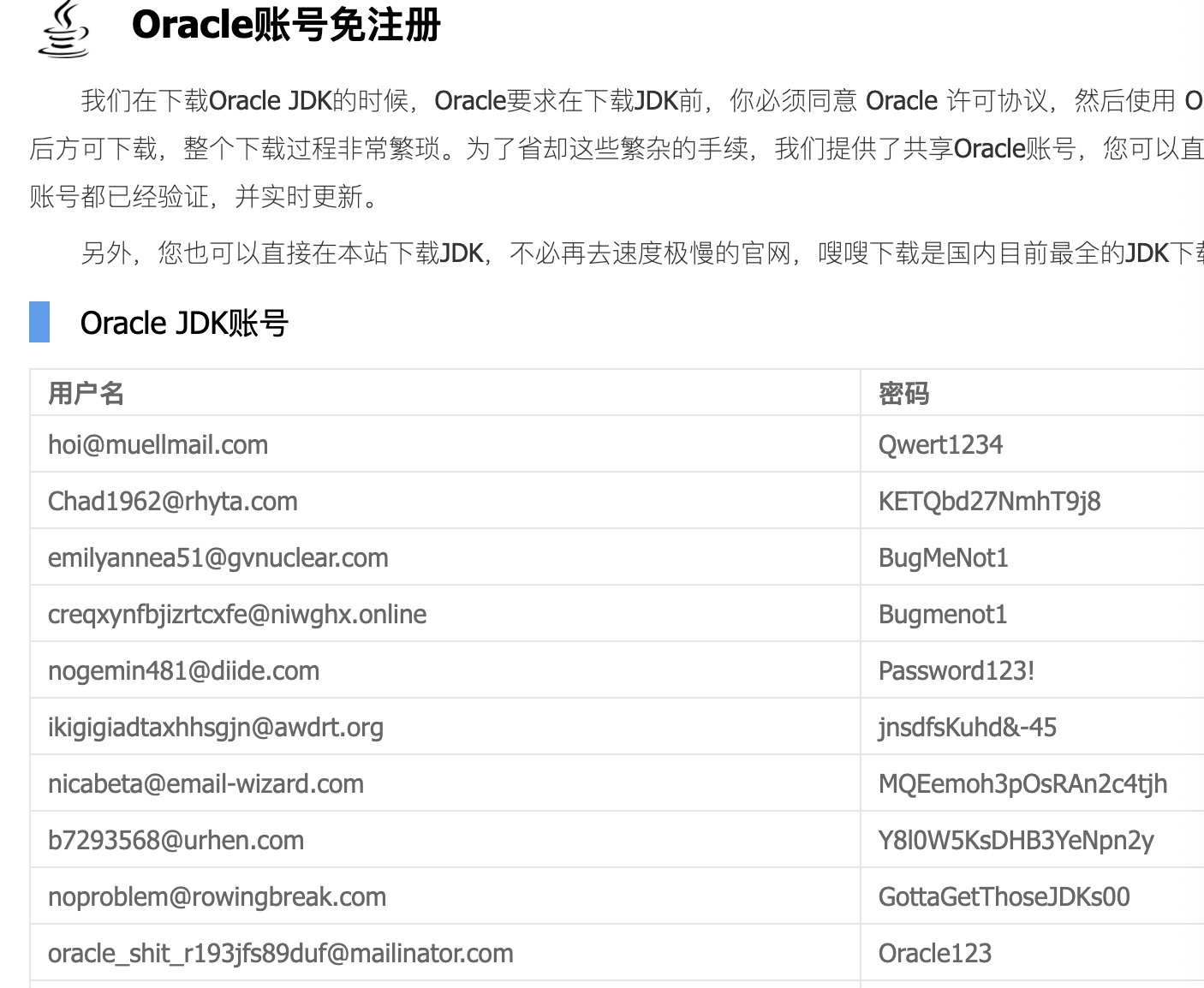Viewport: 1204px width, 988px height.
Task: Select the username b7293568@urhen.com
Action: 176,840
